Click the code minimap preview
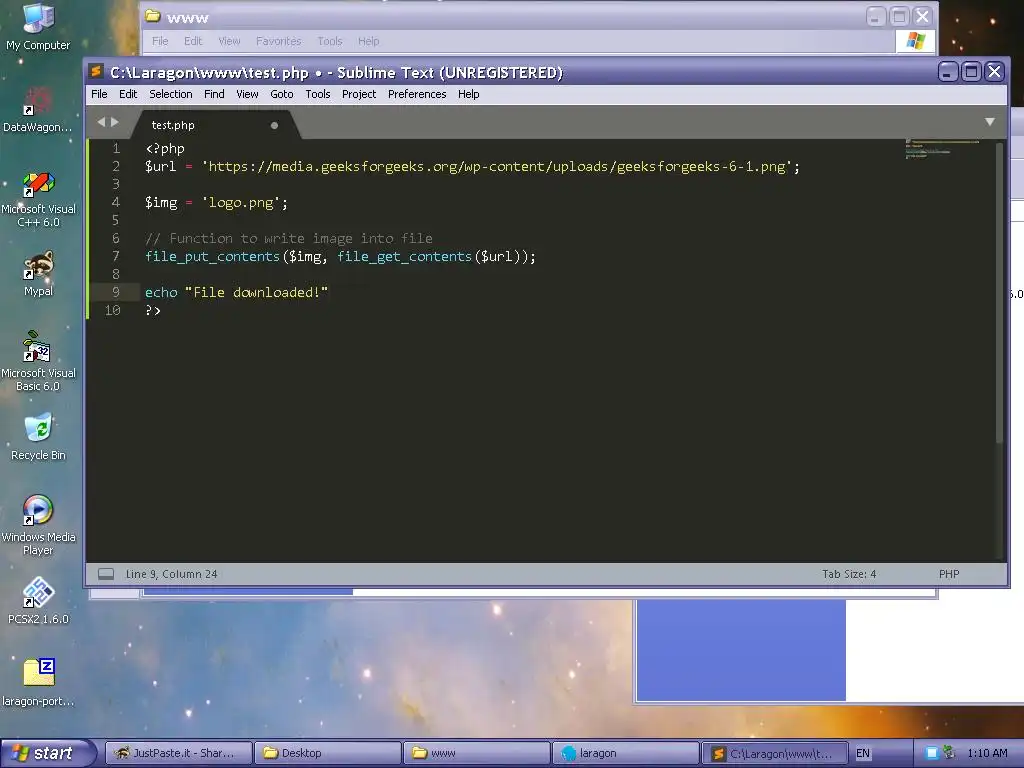 pos(942,149)
